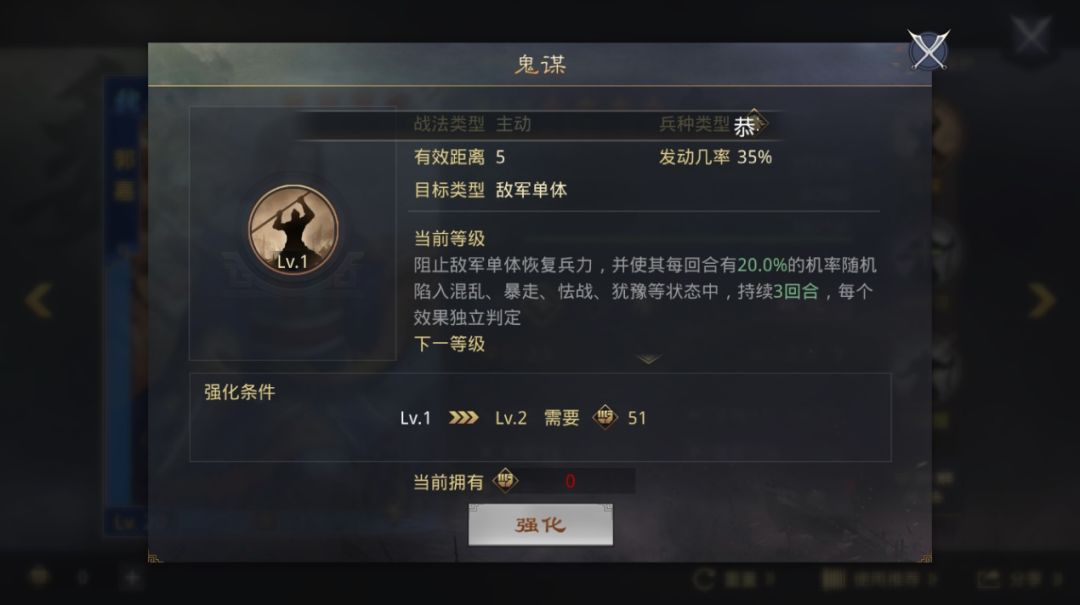Select the 下一等级 next level heading
This screenshot has height=605, width=1080.
click(449, 344)
